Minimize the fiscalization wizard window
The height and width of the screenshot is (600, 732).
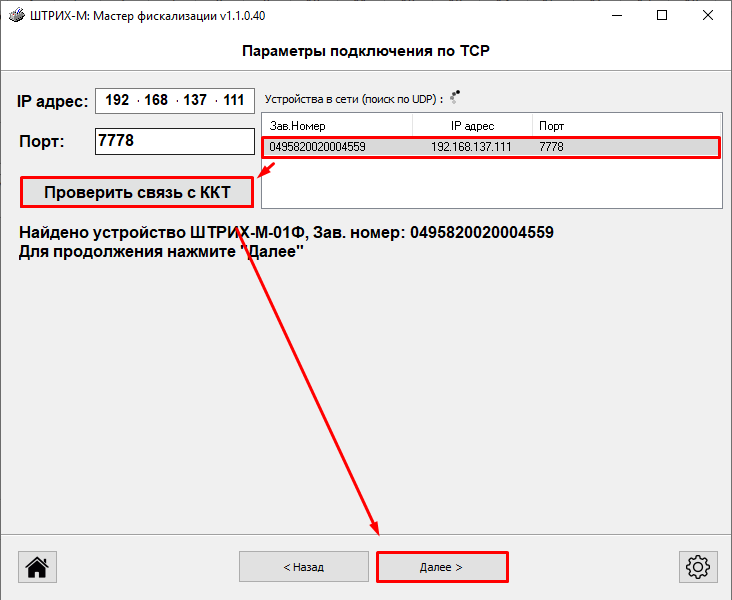[615, 16]
